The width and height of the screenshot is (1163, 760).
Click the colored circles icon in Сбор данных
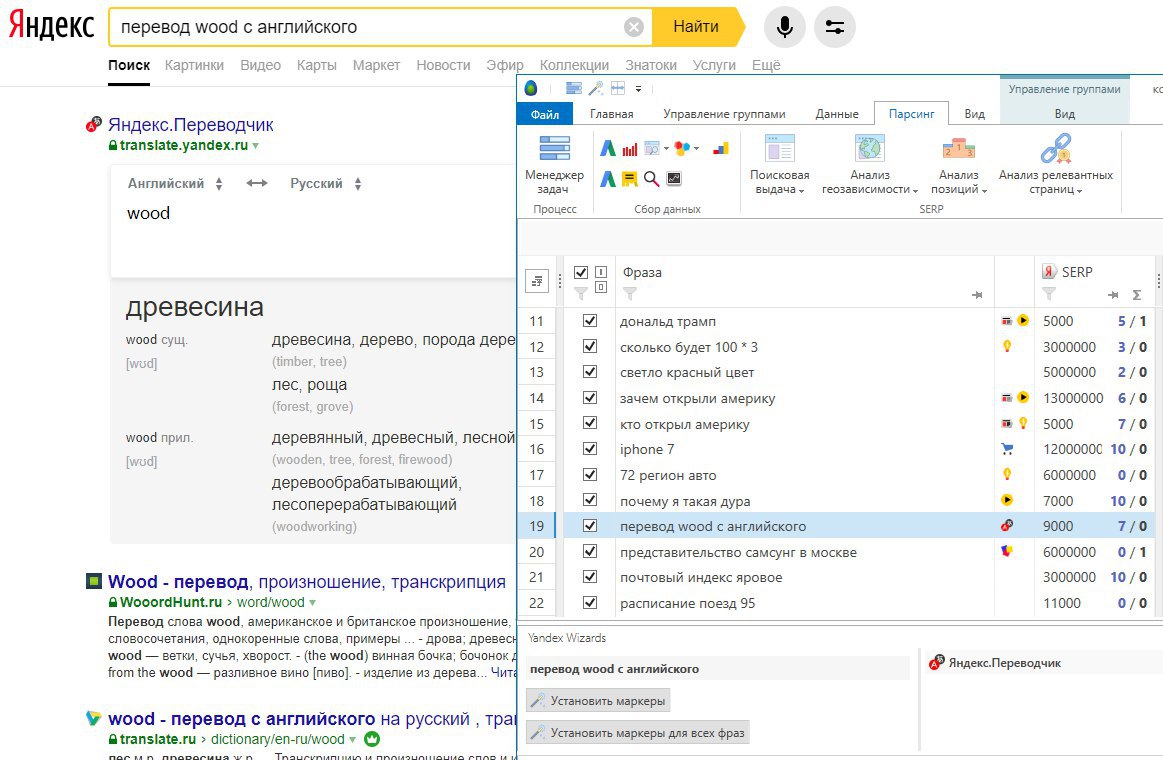coord(682,148)
